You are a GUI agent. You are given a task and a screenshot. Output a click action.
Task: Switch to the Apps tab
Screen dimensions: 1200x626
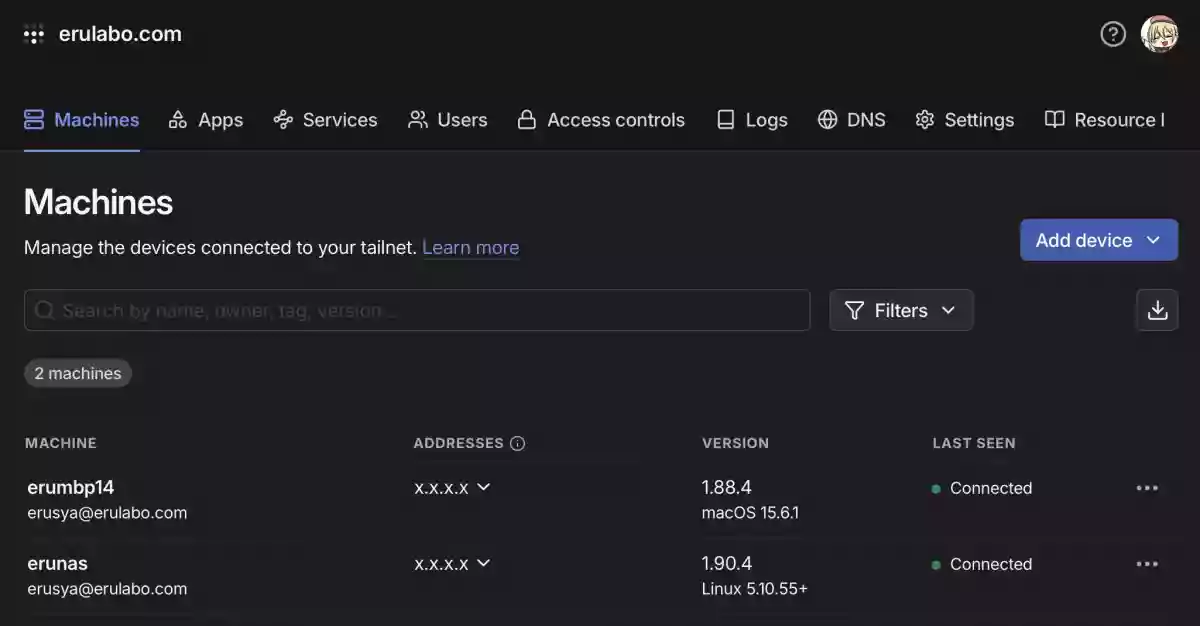click(206, 120)
